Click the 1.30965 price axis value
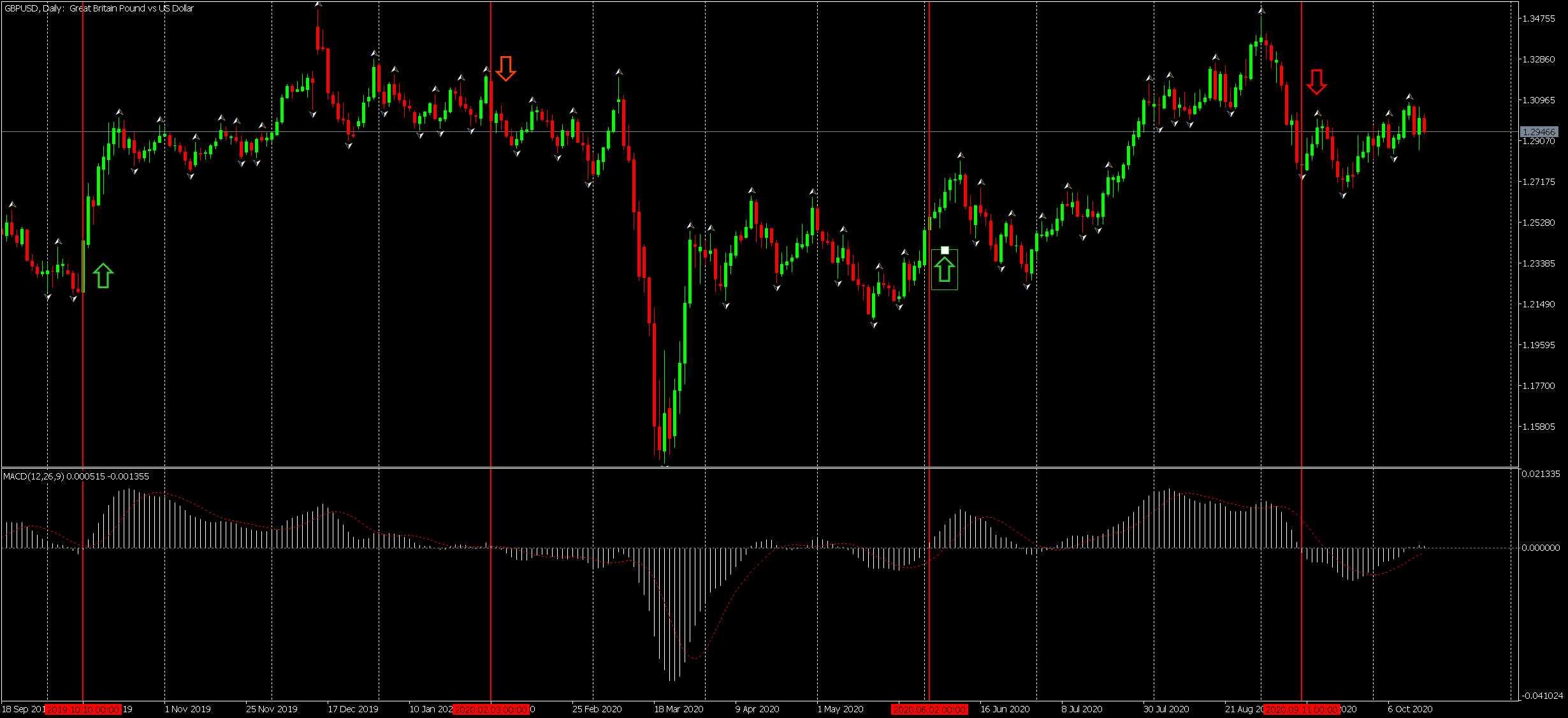 1539,100
